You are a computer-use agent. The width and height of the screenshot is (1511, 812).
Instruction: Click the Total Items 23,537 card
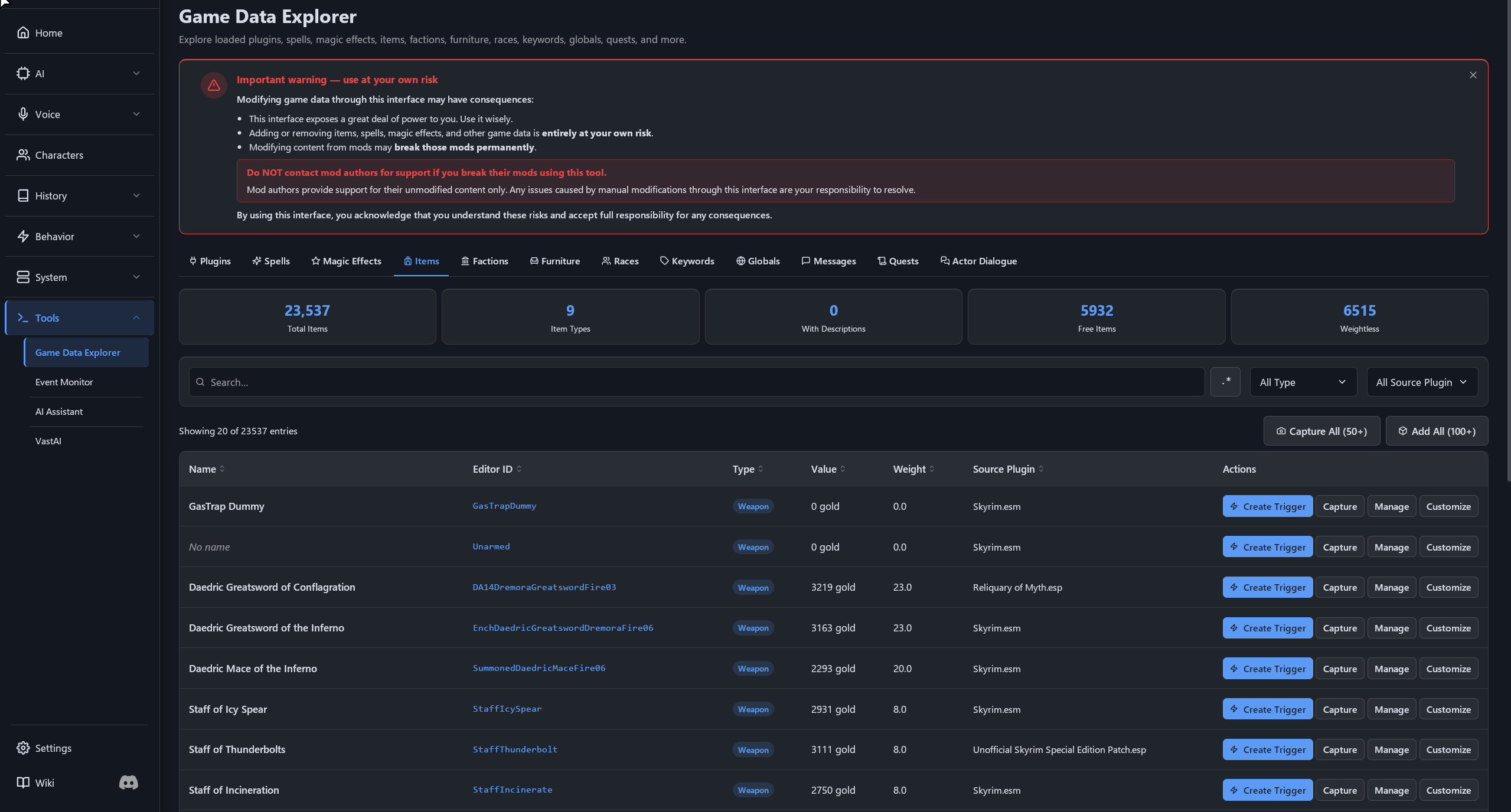tap(307, 317)
